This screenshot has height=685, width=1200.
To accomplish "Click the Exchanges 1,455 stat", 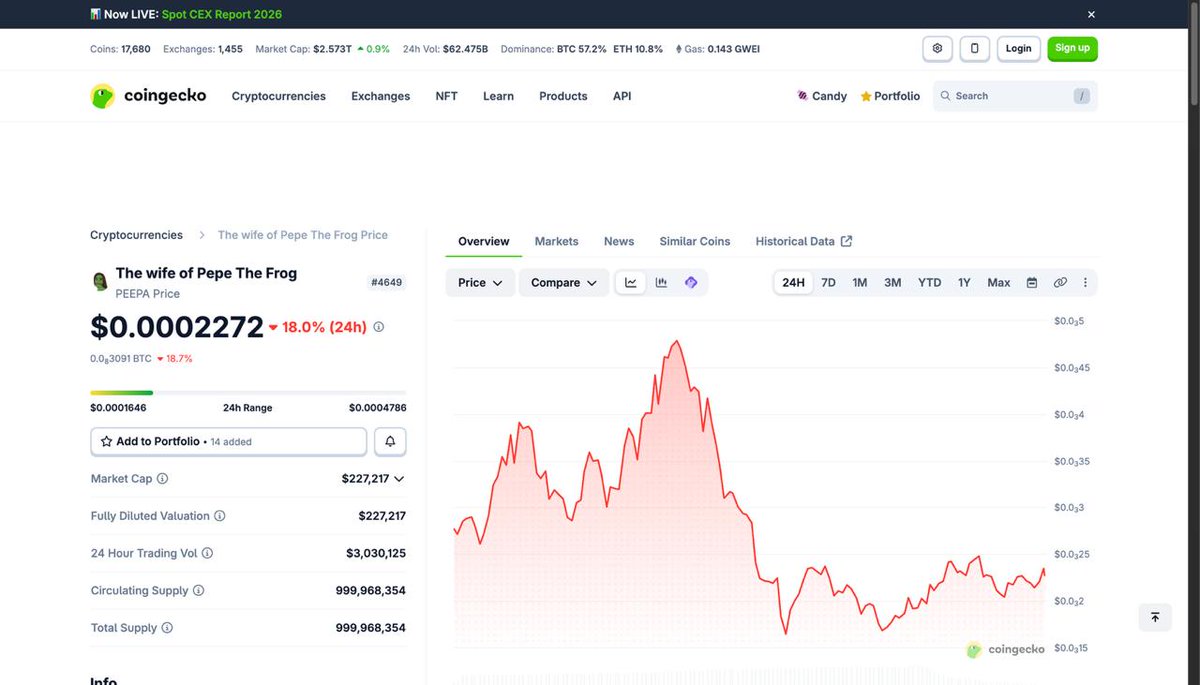I will click(203, 48).
